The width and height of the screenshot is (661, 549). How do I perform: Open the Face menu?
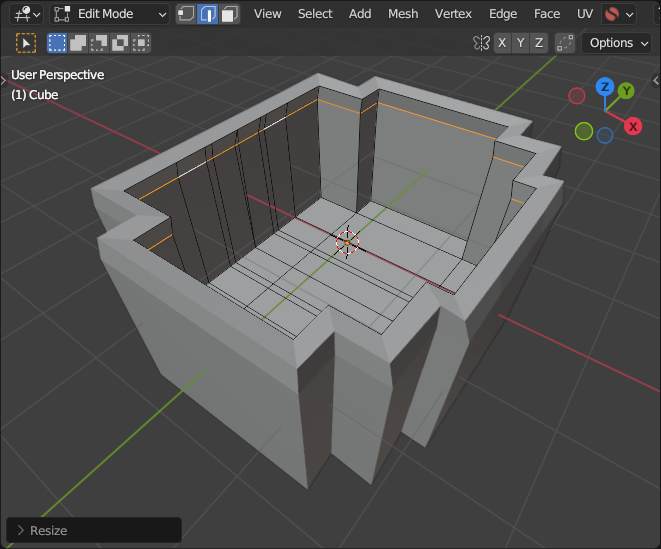coord(547,14)
